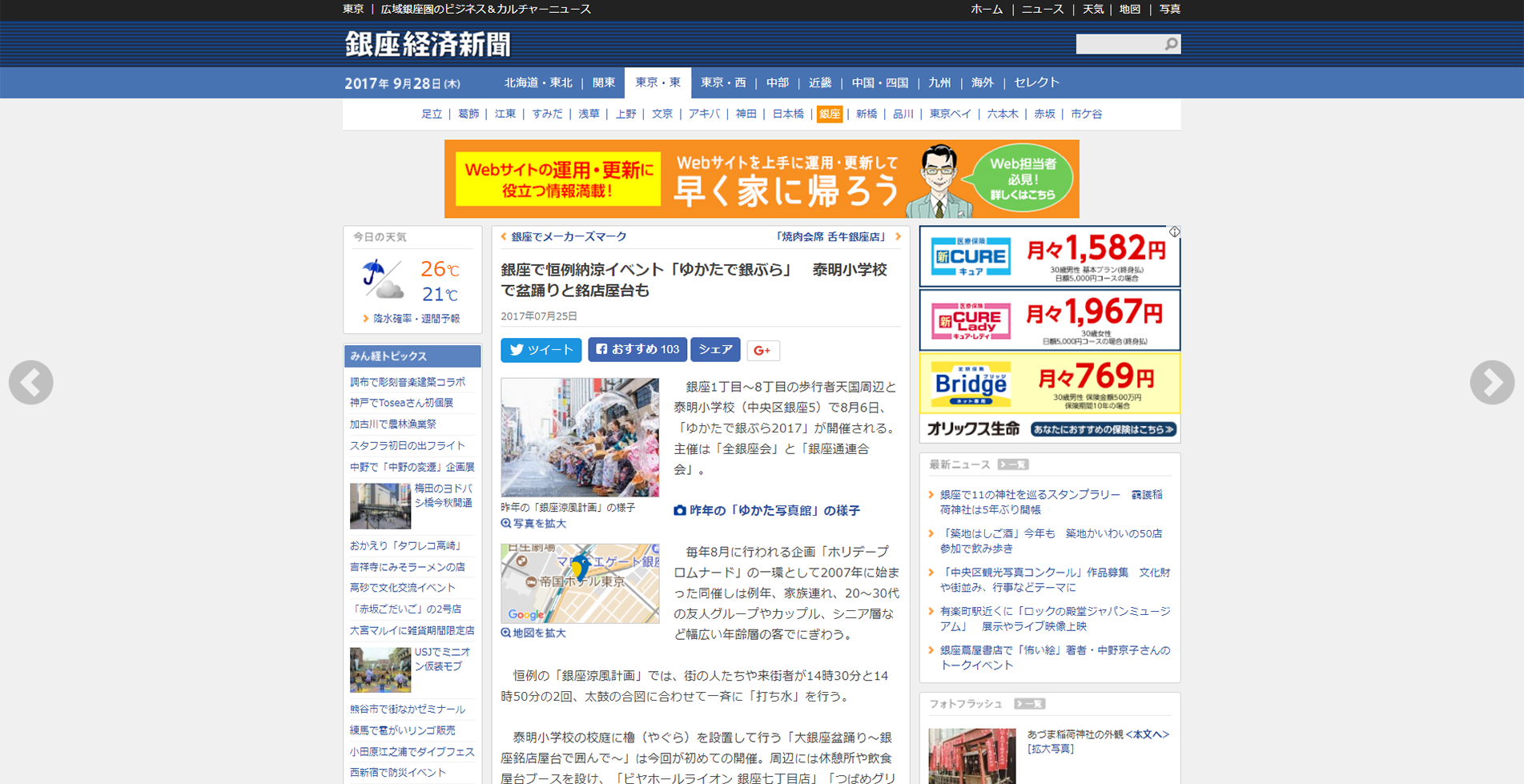This screenshot has height=784, width=1524.
Task: Click the 新CURE 1,582円 ad
Action: point(1050,256)
